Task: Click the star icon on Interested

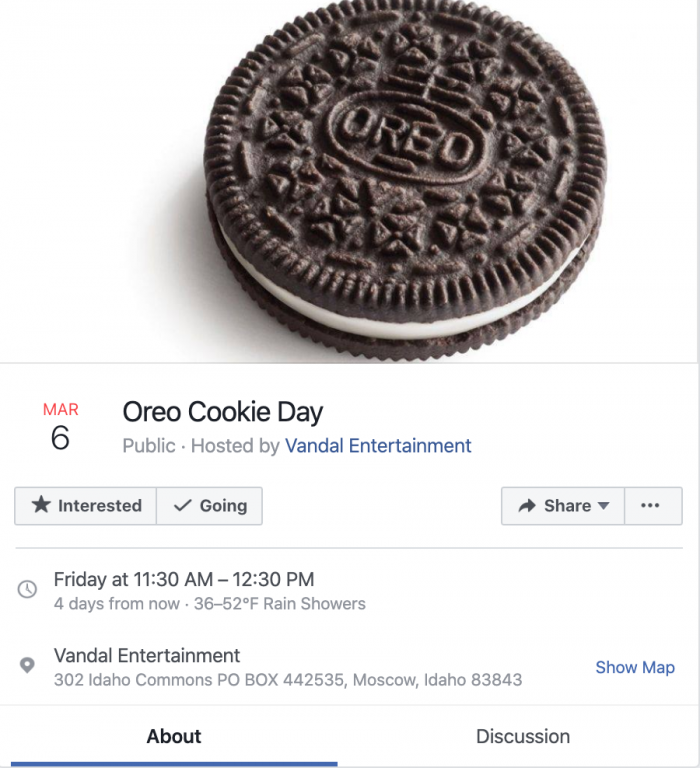Action: click(41, 505)
